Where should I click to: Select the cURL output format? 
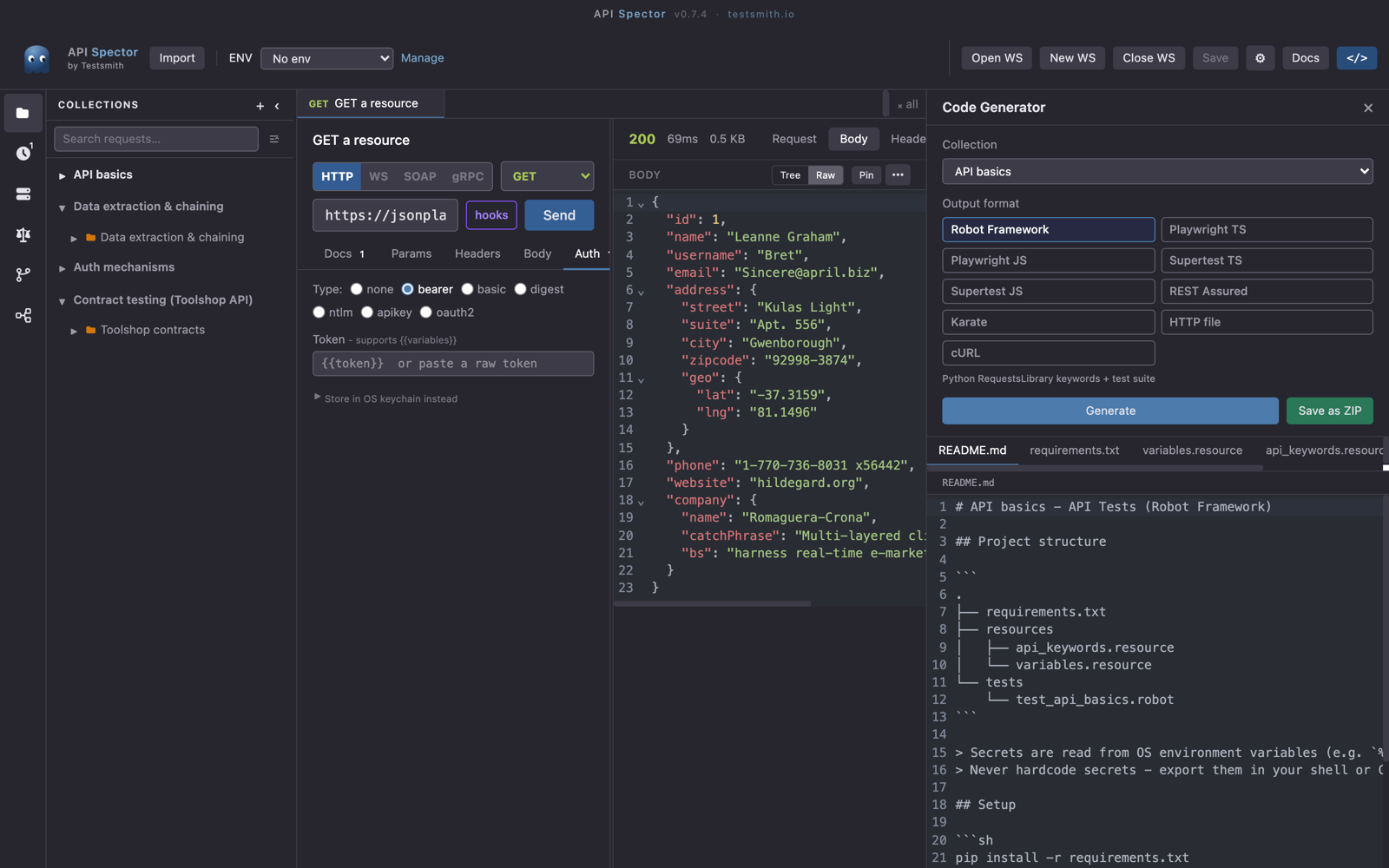point(1048,353)
